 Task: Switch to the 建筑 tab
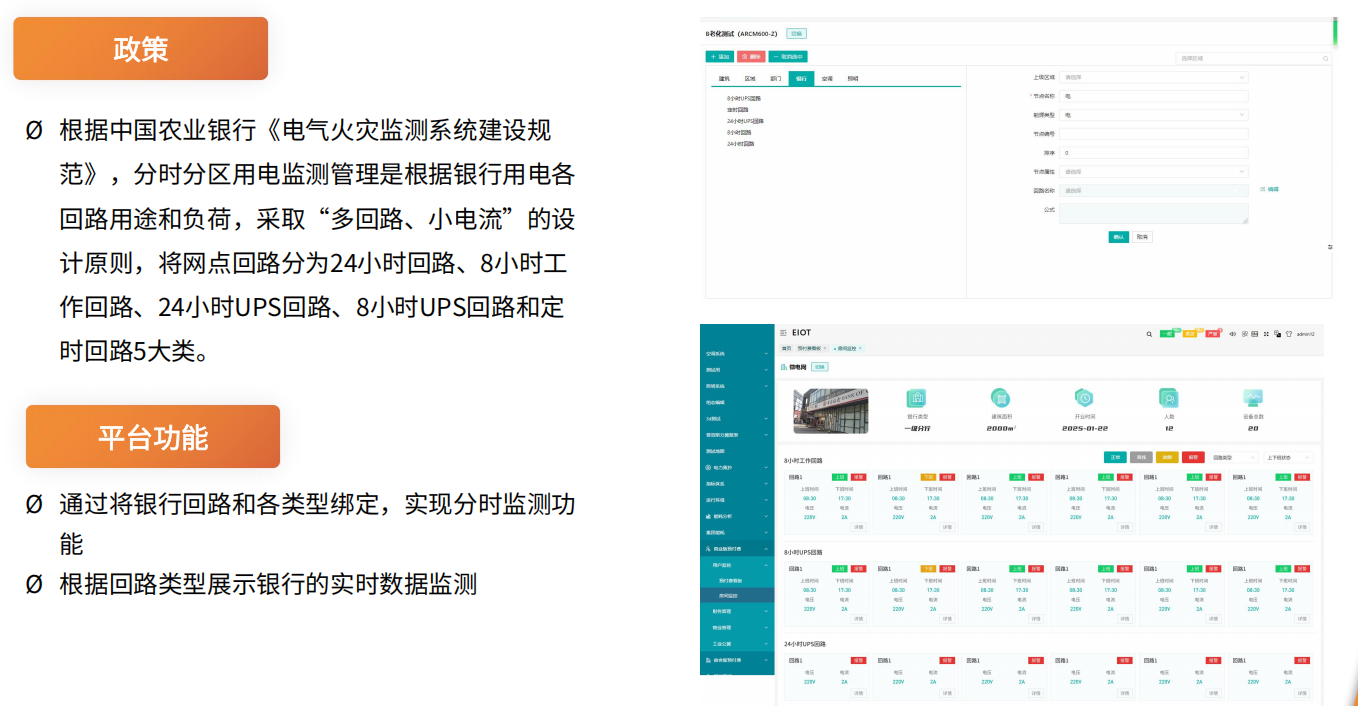[x=724, y=78]
